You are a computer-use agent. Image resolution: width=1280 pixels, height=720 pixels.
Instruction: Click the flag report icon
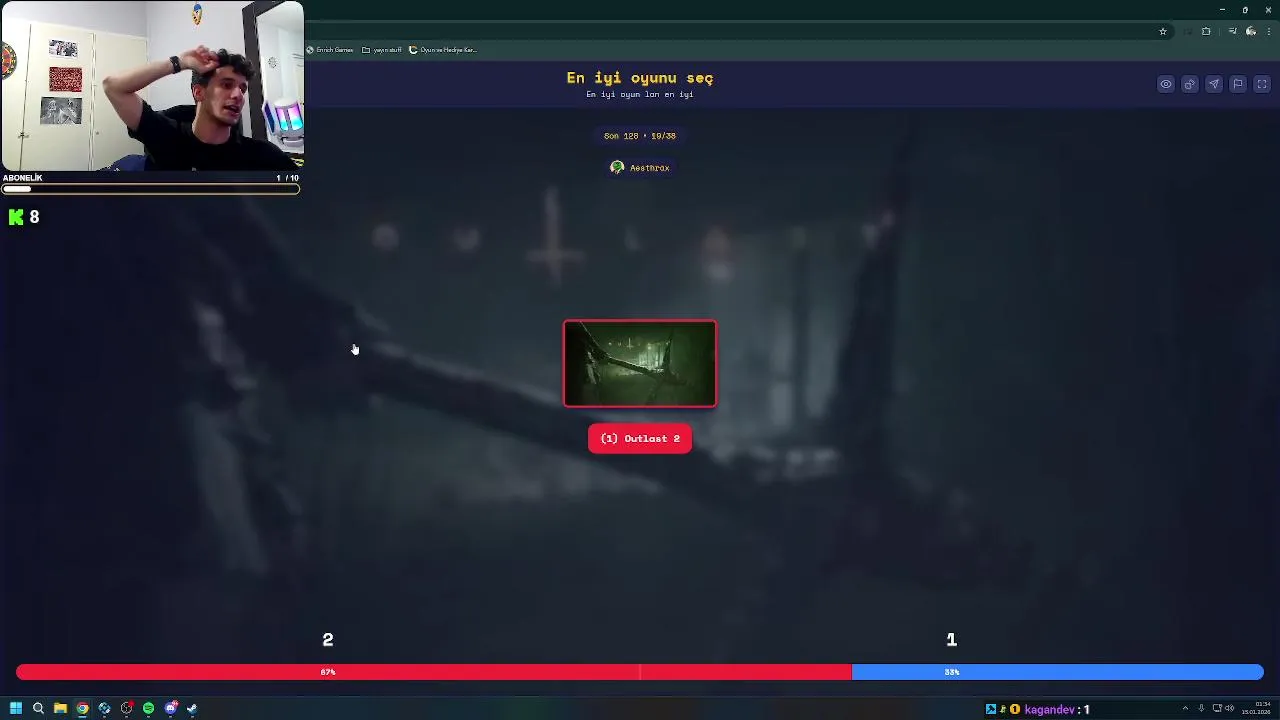pyautogui.click(x=1238, y=85)
